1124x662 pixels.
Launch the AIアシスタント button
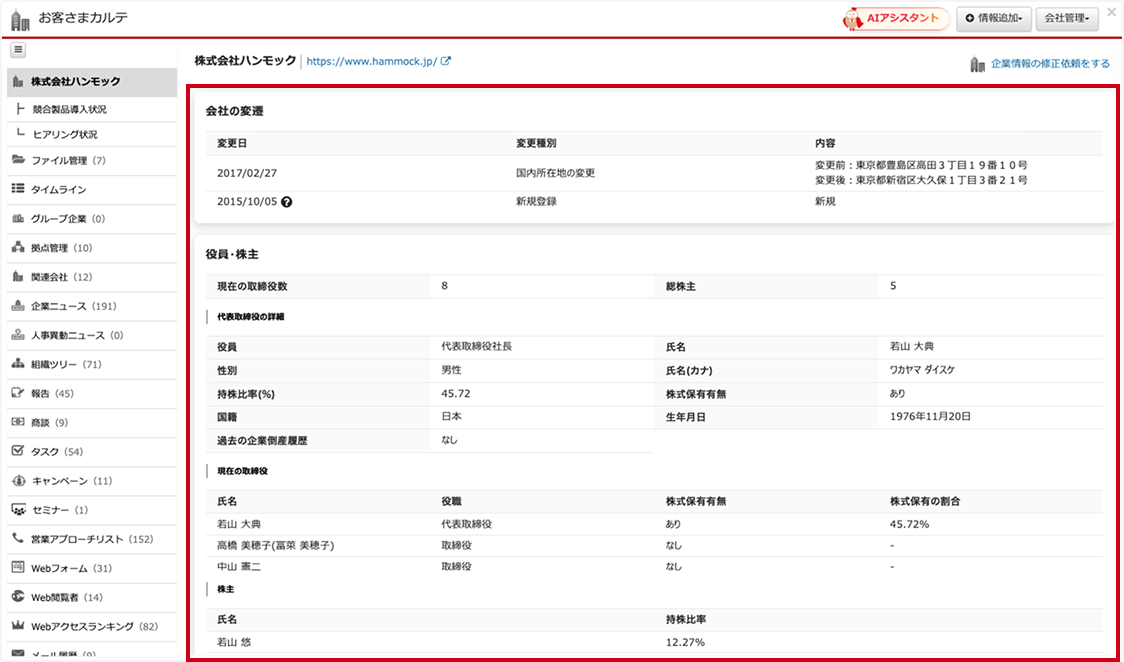pos(895,19)
